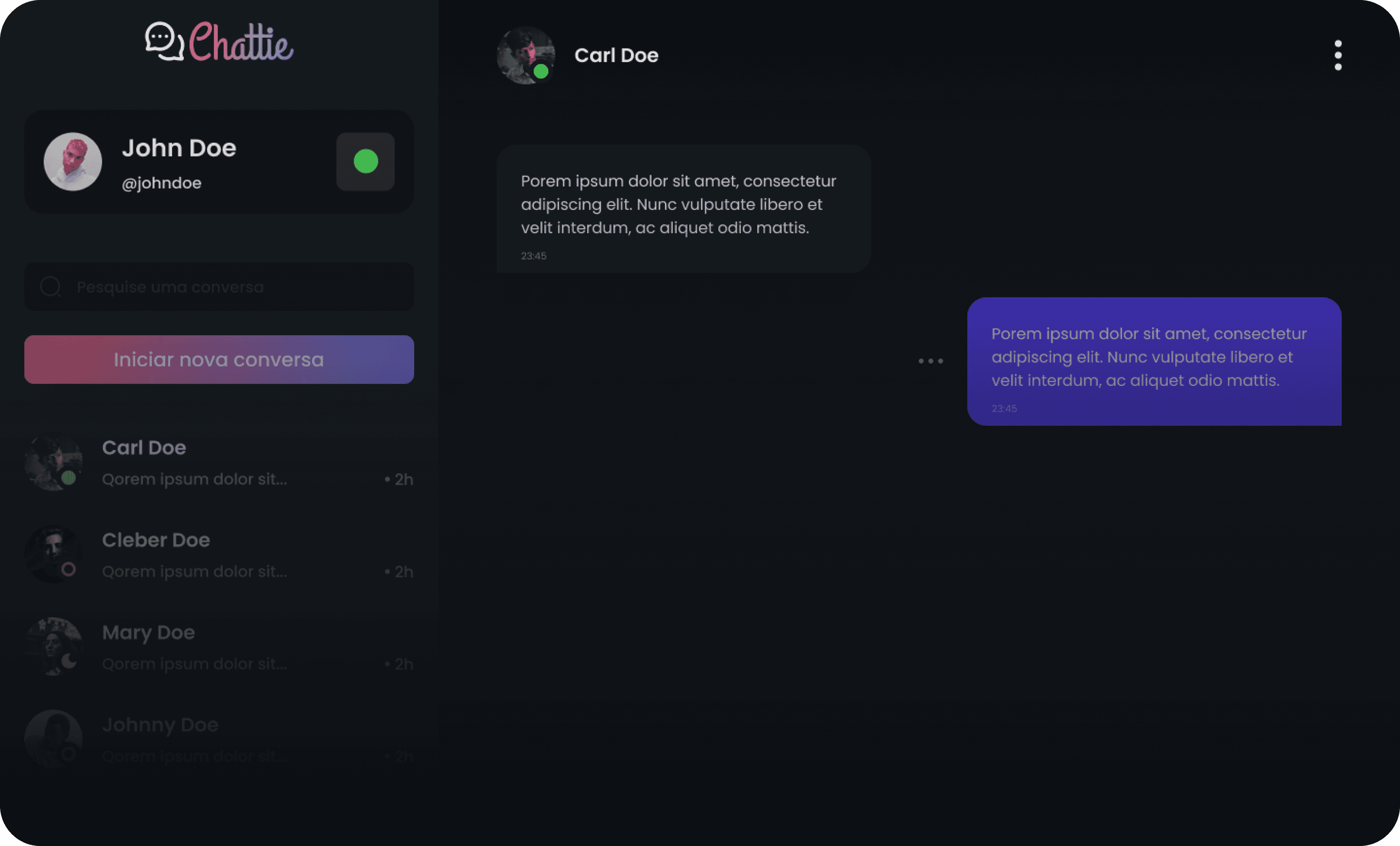Click John Doe's profile avatar
The image size is (1400, 846).
73,161
